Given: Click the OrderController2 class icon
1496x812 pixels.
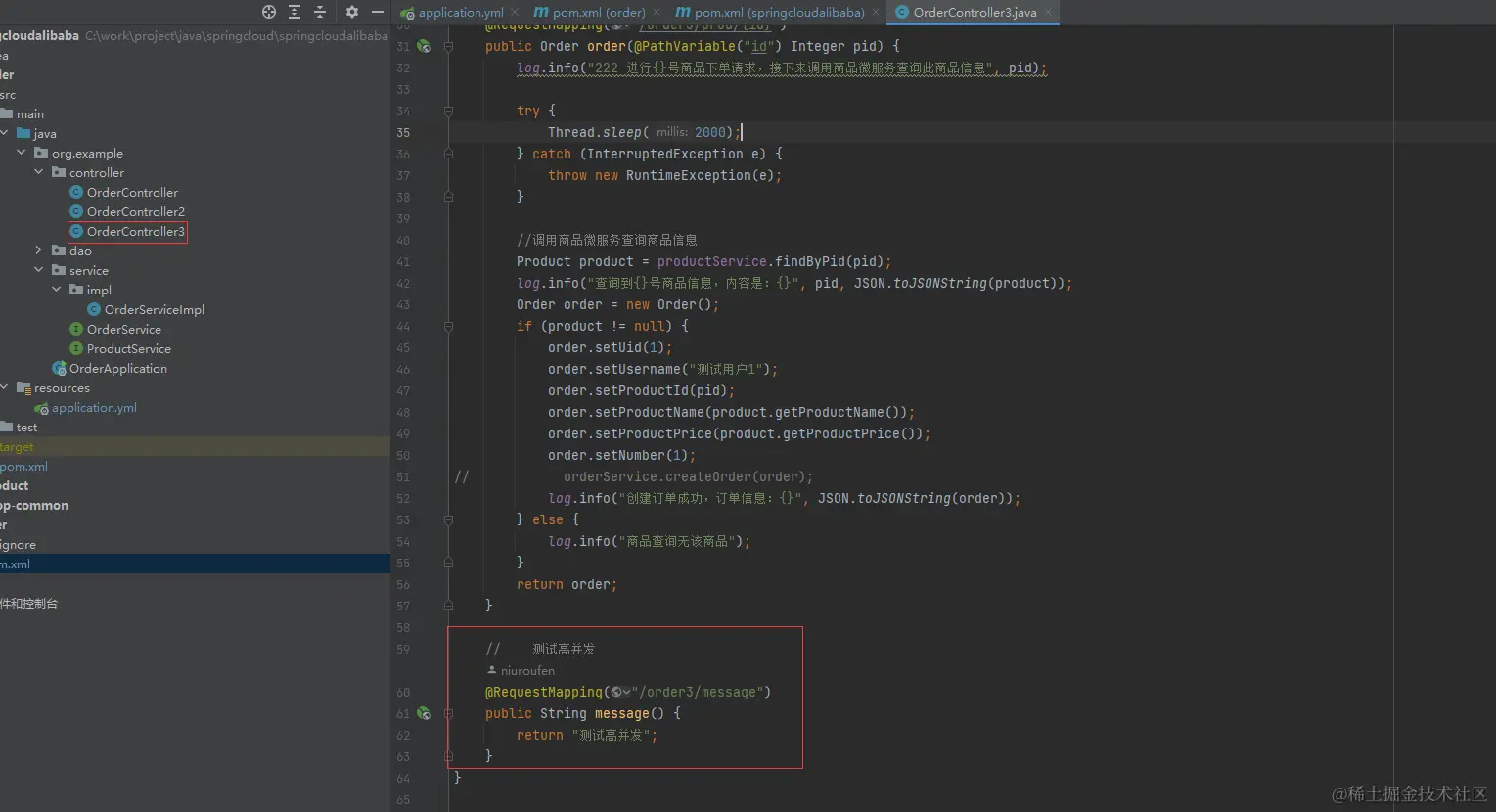Looking at the screenshot, I should 76,212.
